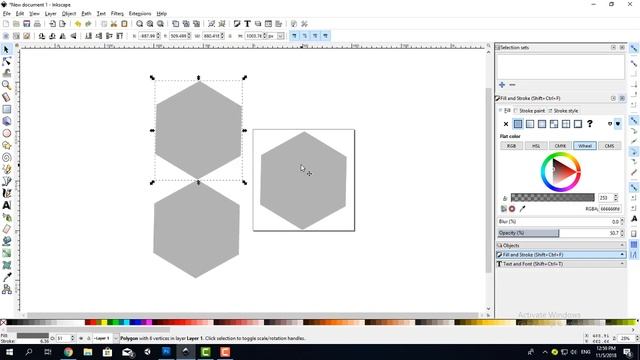This screenshot has height=360, width=640.
Task: Switch to the Stroke paint tab
Action: 529,111
